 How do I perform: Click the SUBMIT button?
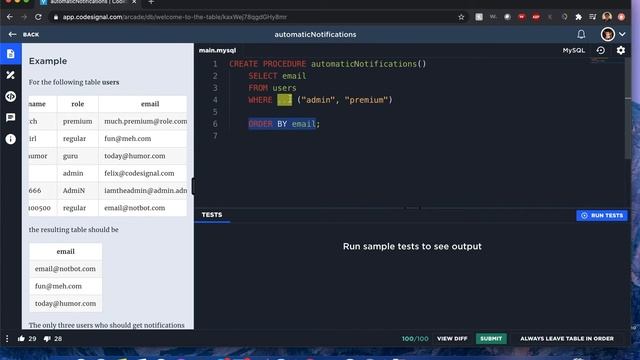tap(491, 338)
